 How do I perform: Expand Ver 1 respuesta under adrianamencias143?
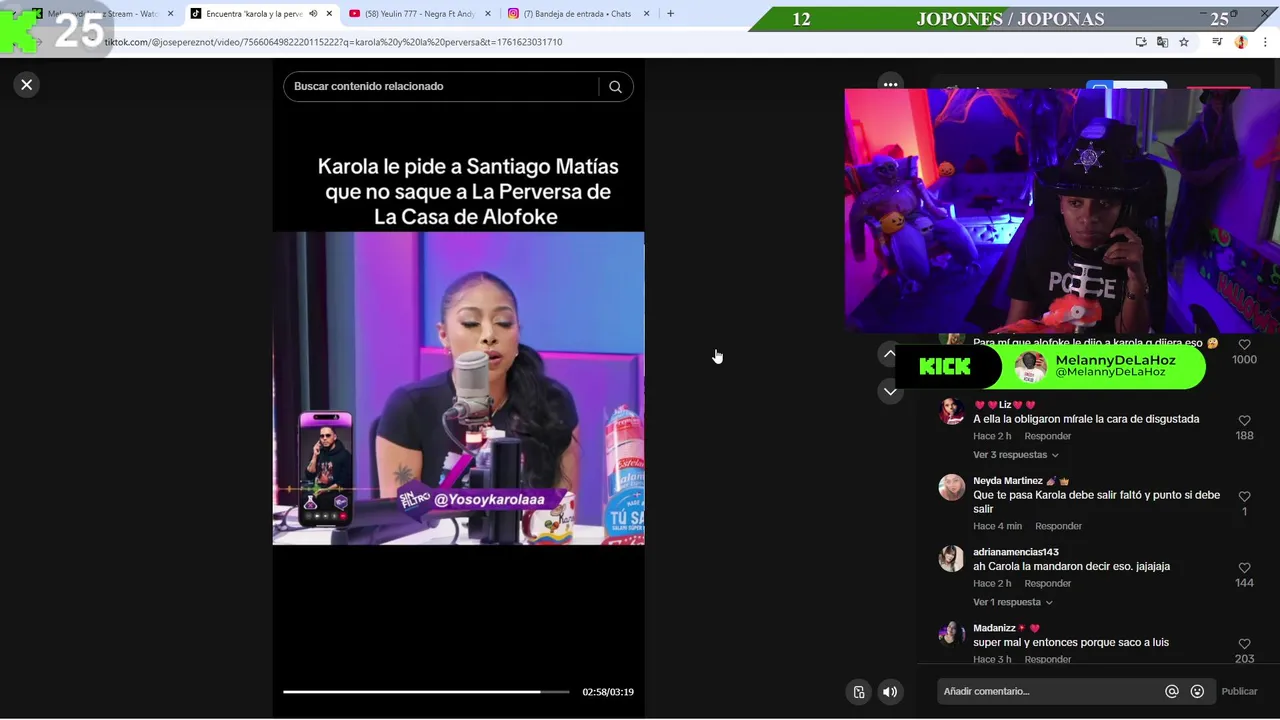point(1012,603)
